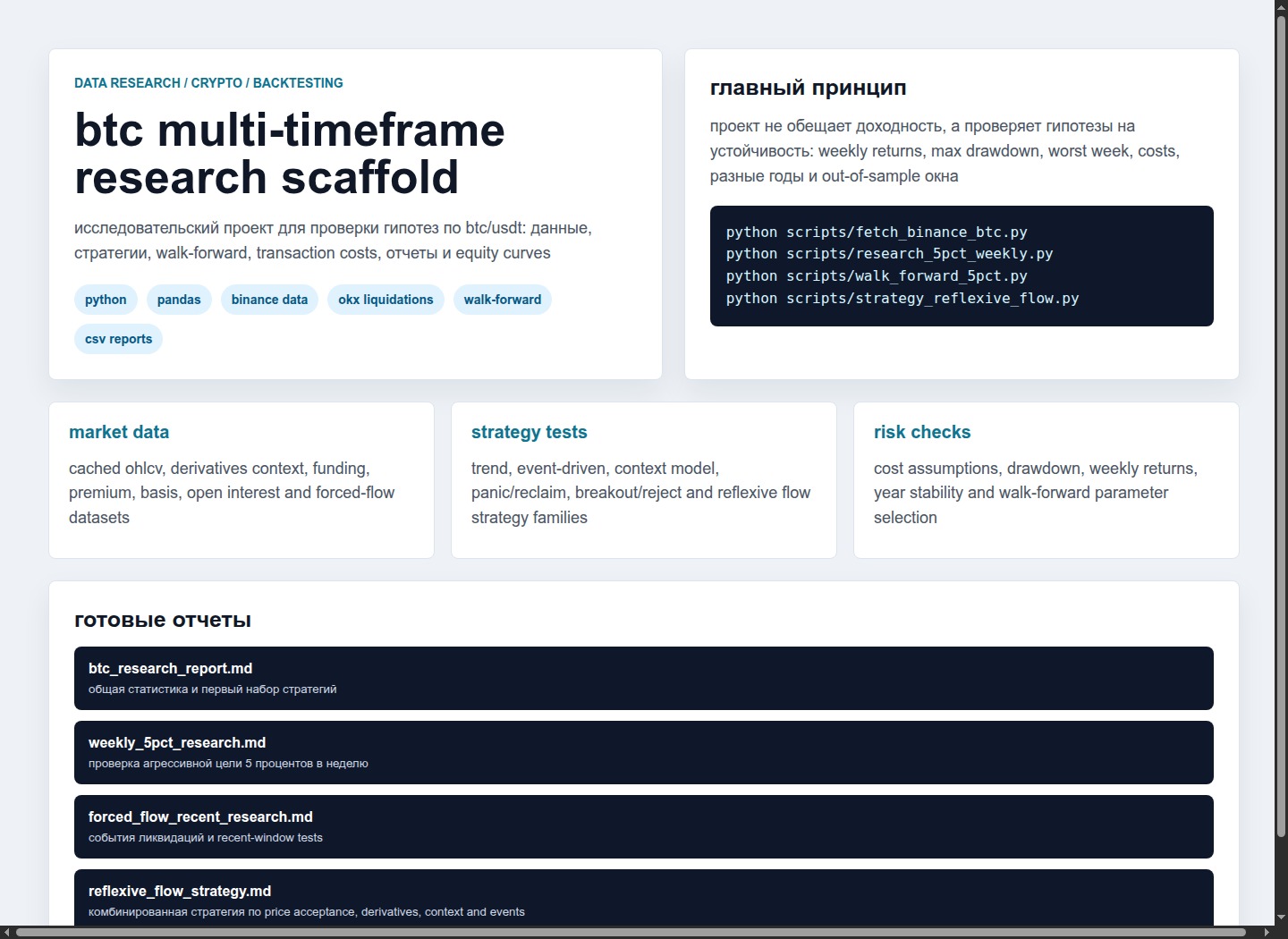Click the walk-forward tag pill
Screen dimensions: 1288x939
(503, 300)
